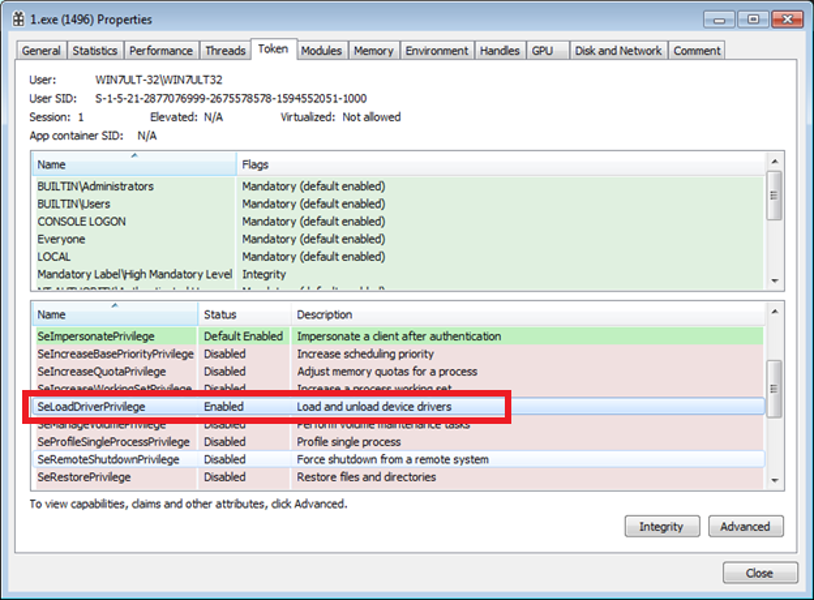Open the Disk and Network tab
The width and height of the screenshot is (814, 600).
618,50
